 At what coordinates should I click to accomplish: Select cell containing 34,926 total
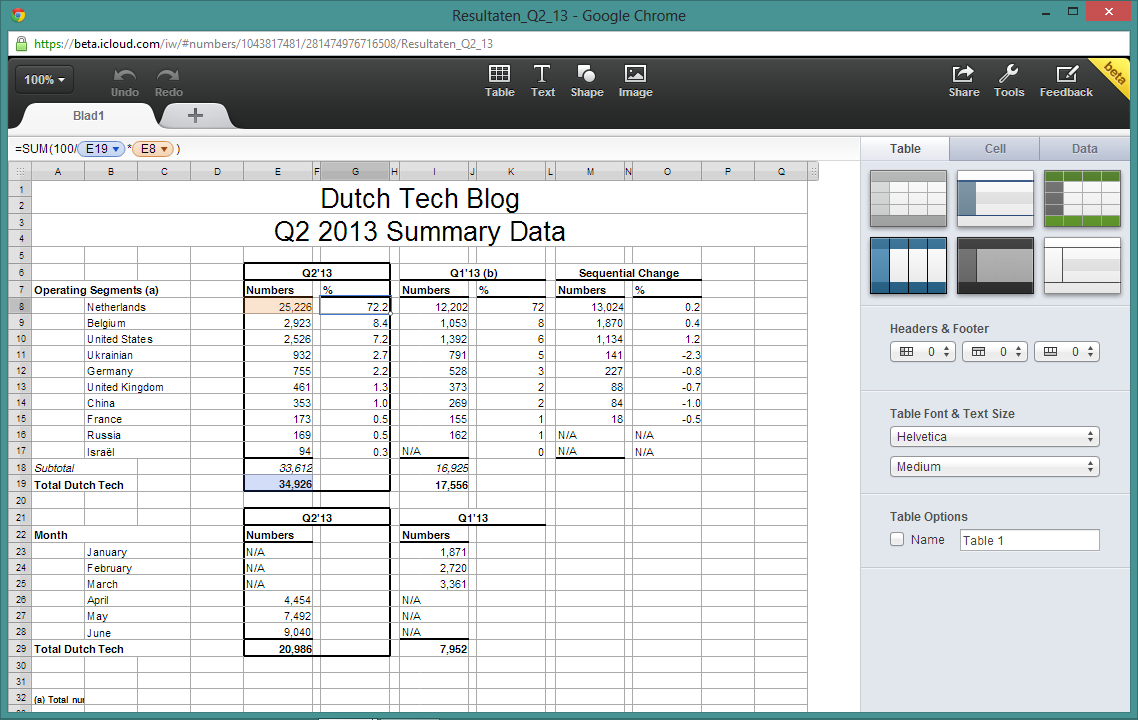[279, 485]
